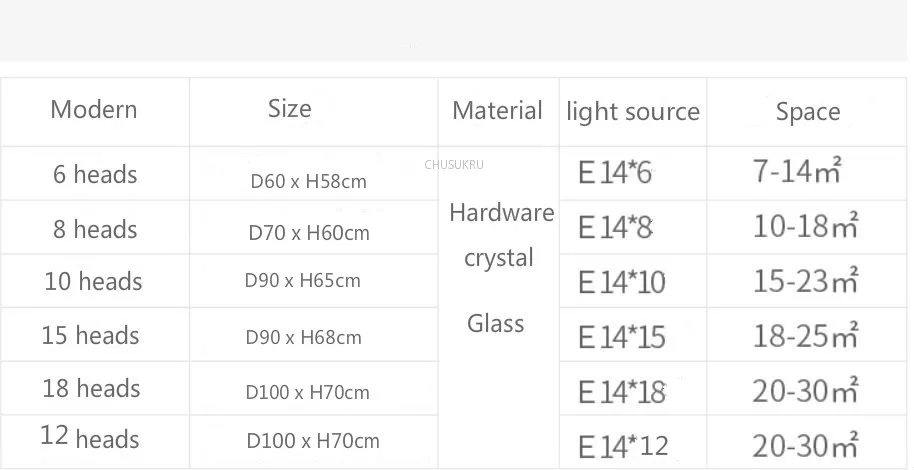Click the 18 heads cell
The height and width of the screenshot is (470, 914).
point(92,388)
